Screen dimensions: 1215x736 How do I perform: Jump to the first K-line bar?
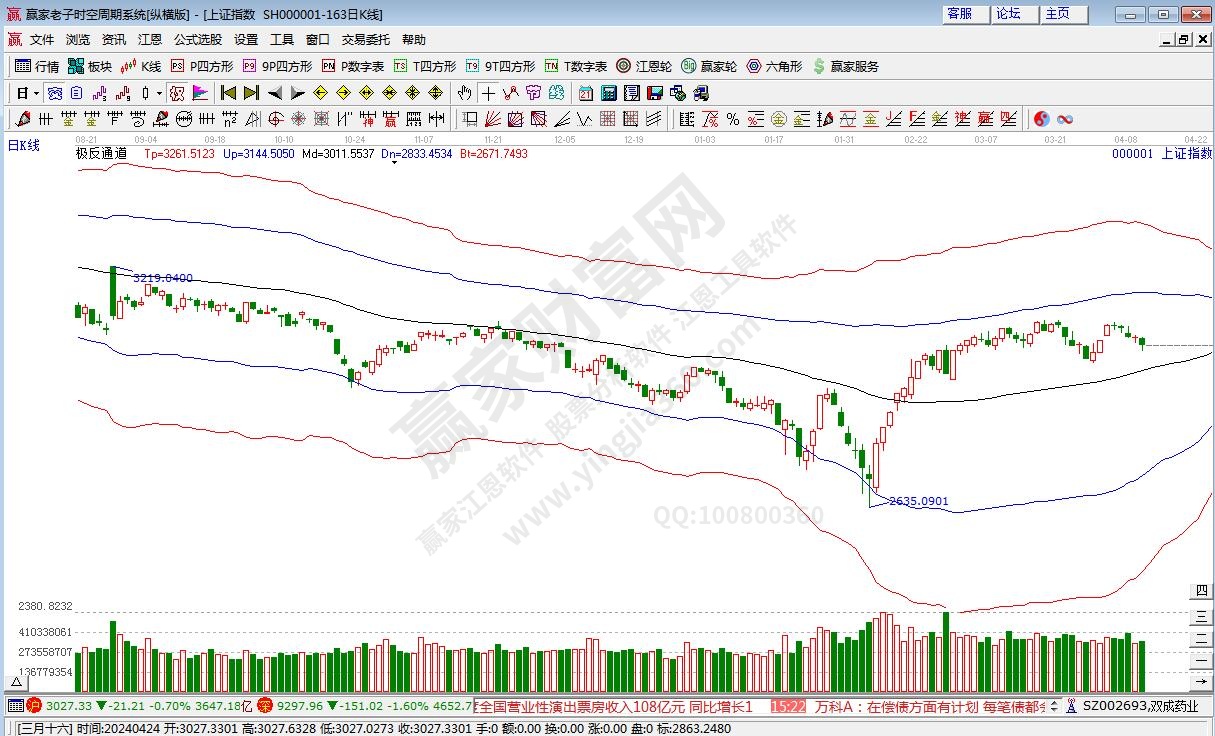229,93
